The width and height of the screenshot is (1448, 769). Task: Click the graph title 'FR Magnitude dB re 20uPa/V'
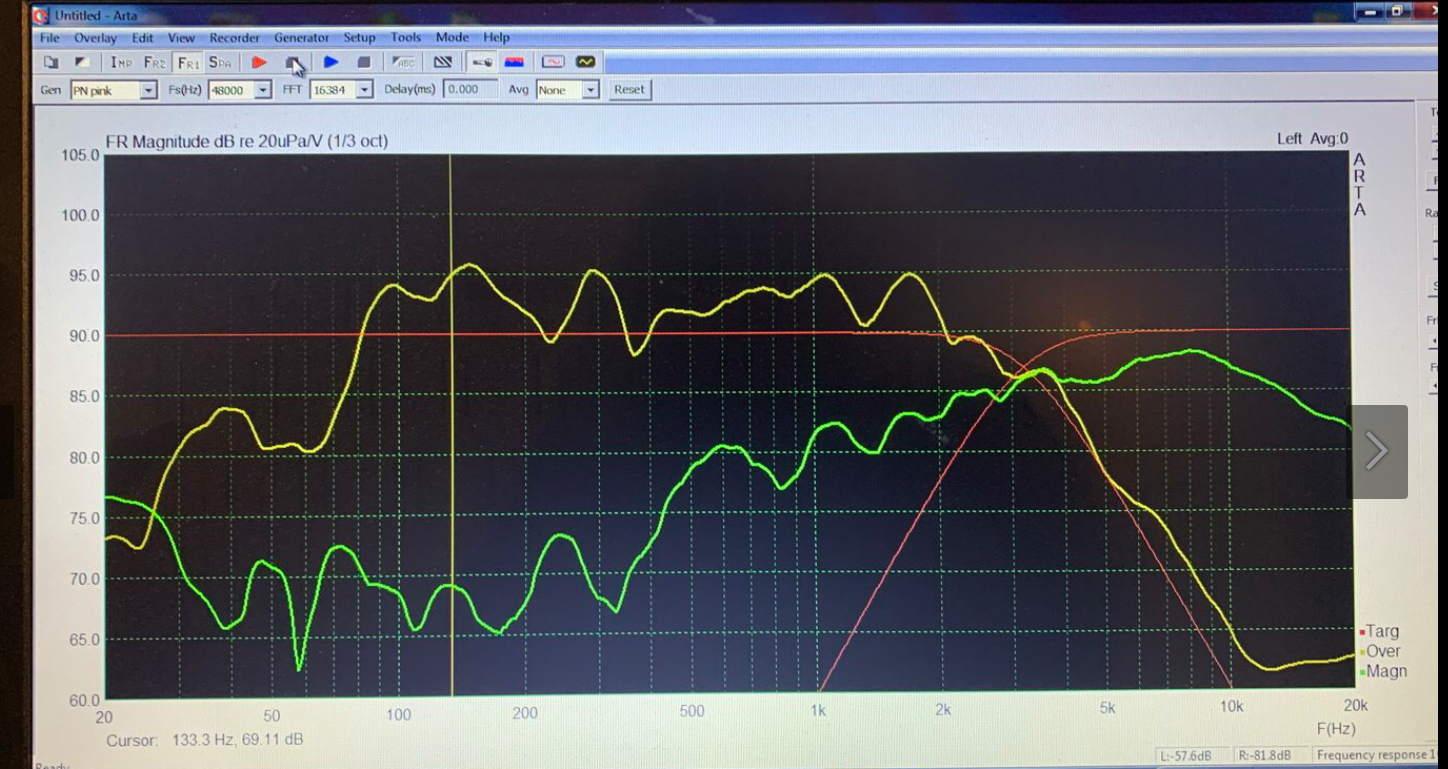click(212, 141)
